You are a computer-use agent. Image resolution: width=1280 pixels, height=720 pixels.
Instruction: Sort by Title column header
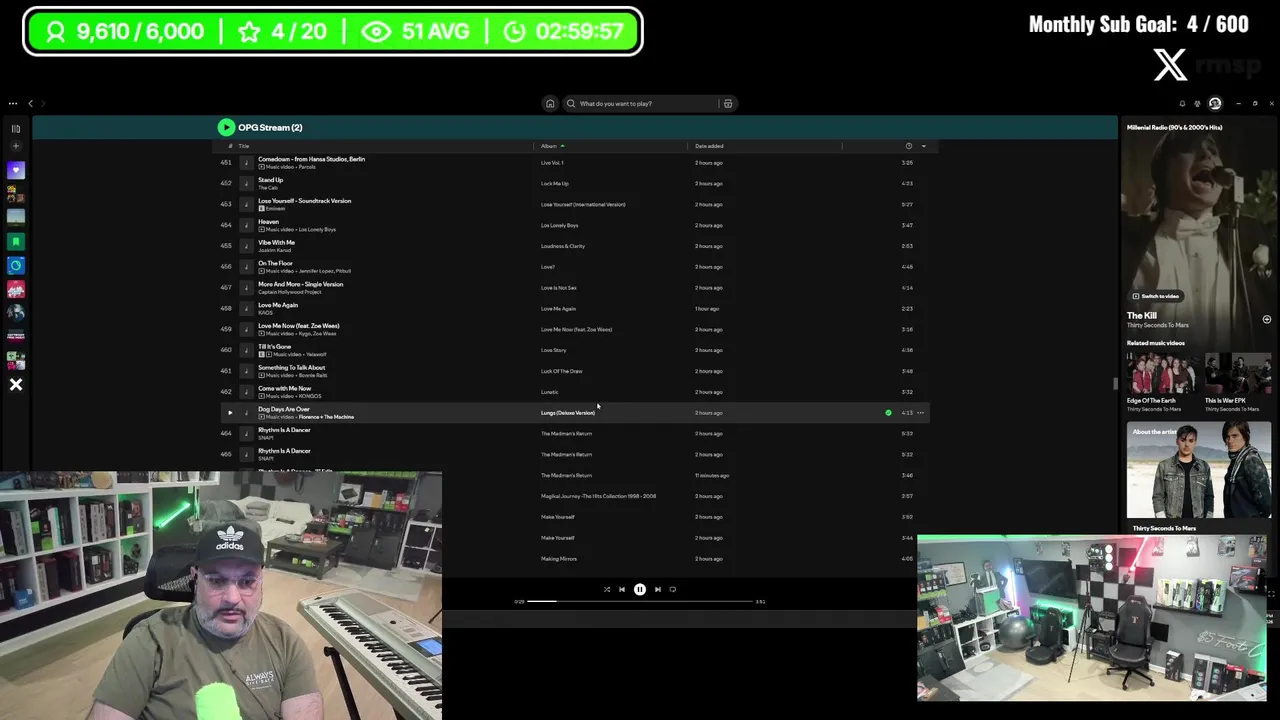(244, 146)
